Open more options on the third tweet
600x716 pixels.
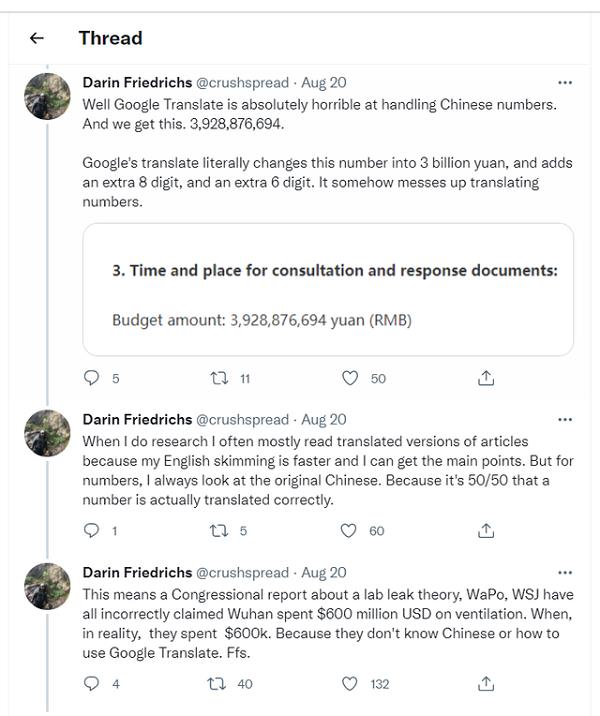click(565, 572)
